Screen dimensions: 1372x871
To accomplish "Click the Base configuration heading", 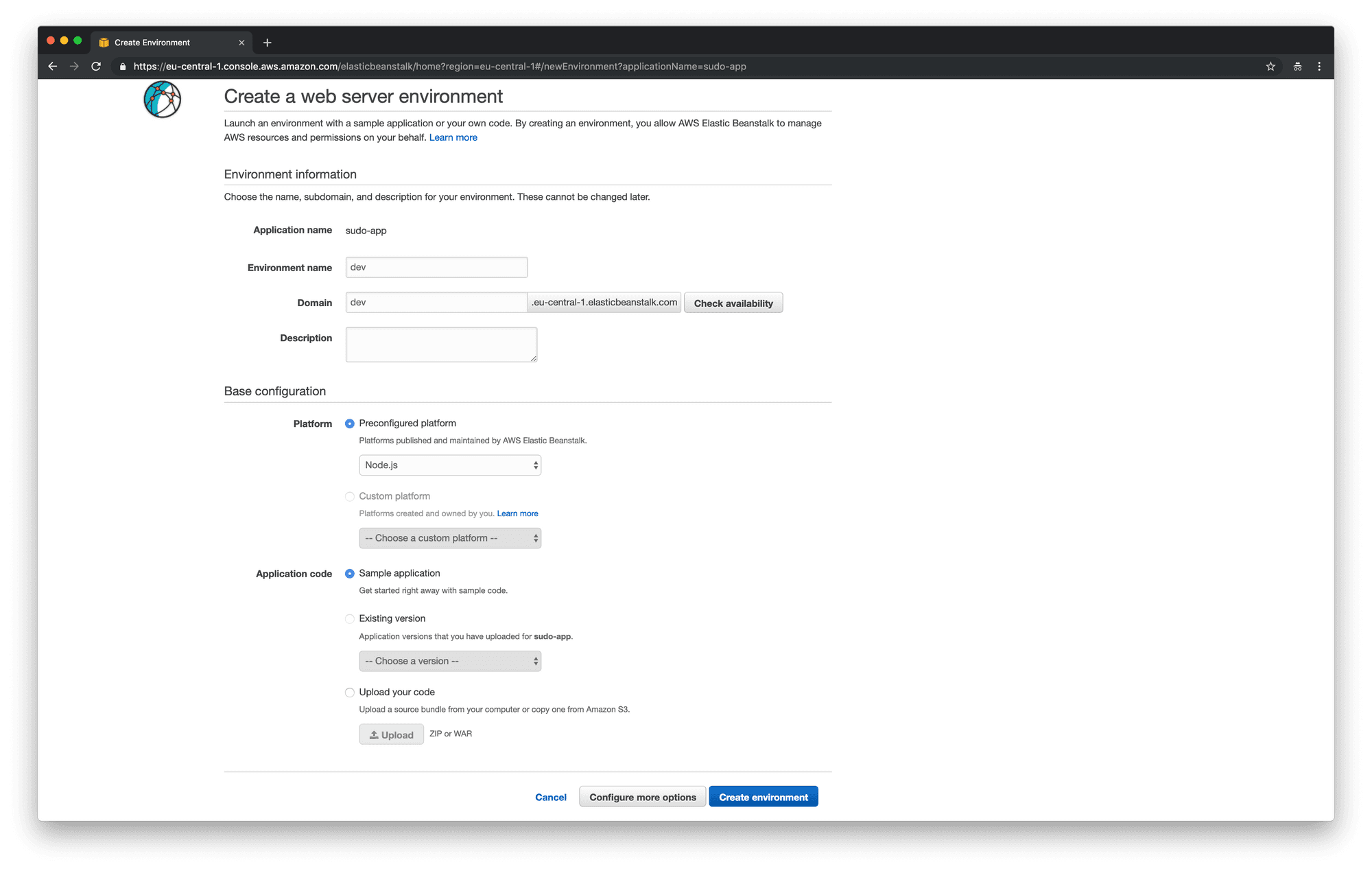I will (275, 391).
